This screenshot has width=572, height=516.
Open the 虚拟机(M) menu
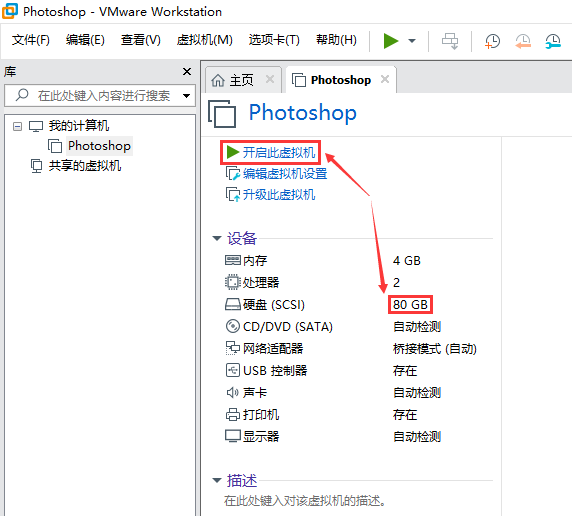[205, 40]
